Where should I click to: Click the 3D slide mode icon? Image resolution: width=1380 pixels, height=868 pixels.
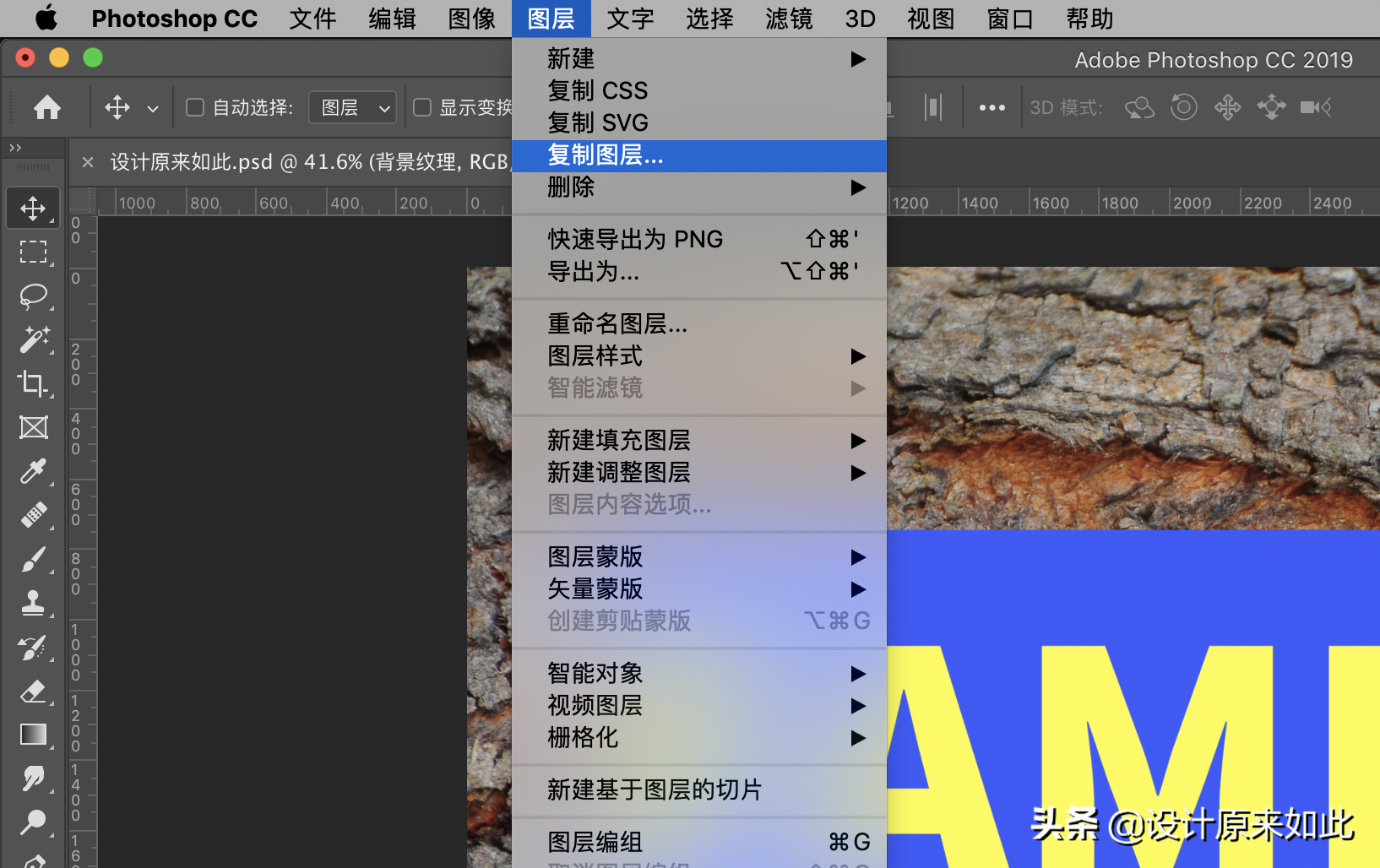1271,107
